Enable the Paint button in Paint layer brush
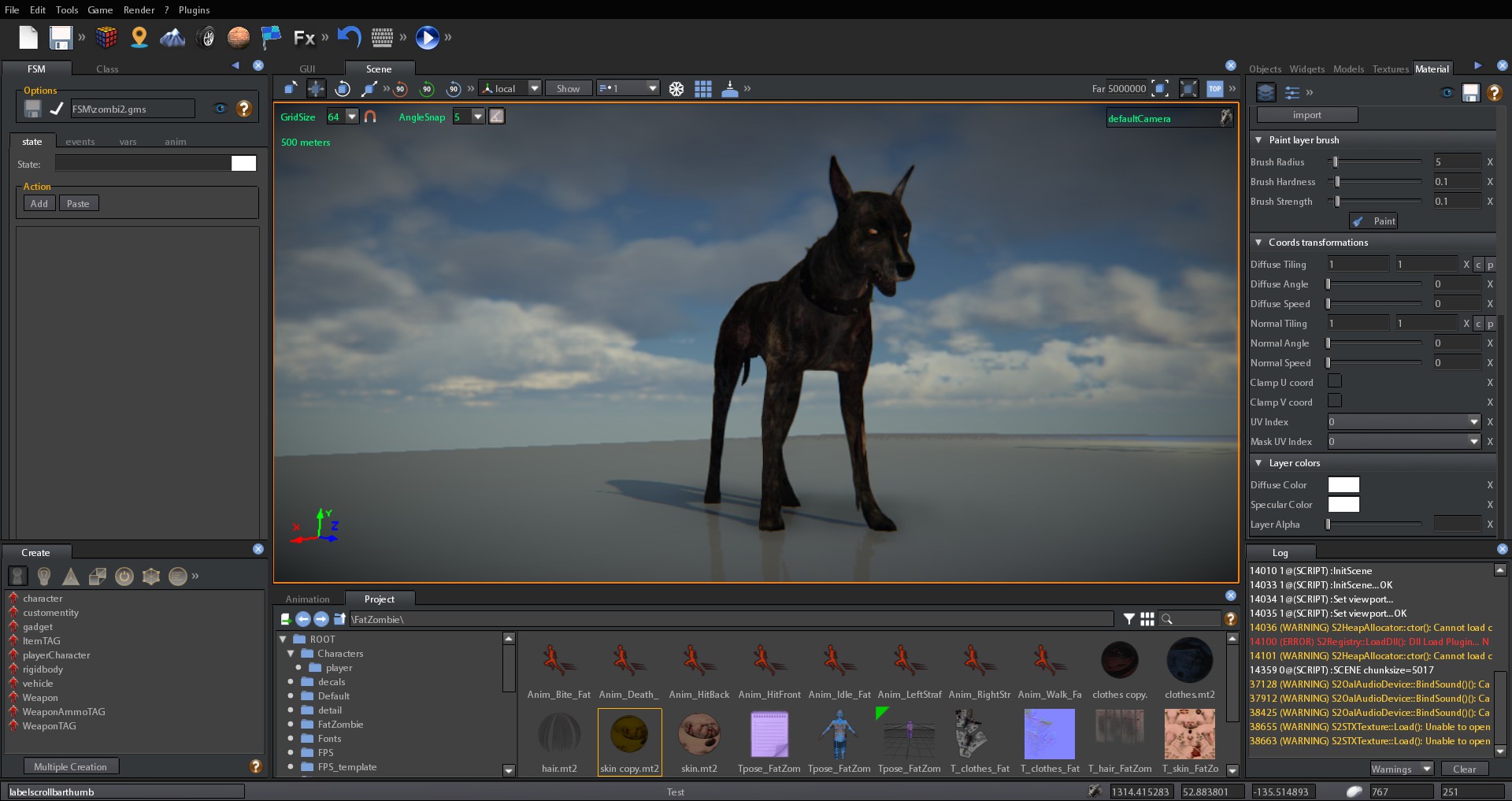This screenshot has height=801, width=1512. (1373, 221)
